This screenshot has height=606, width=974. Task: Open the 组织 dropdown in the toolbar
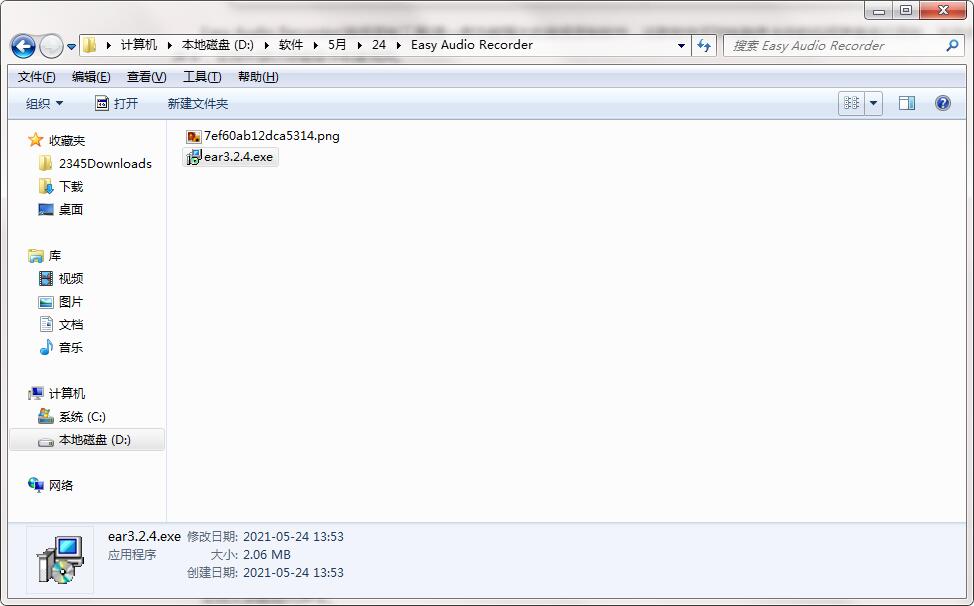pyautogui.click(x=44, y=103)
